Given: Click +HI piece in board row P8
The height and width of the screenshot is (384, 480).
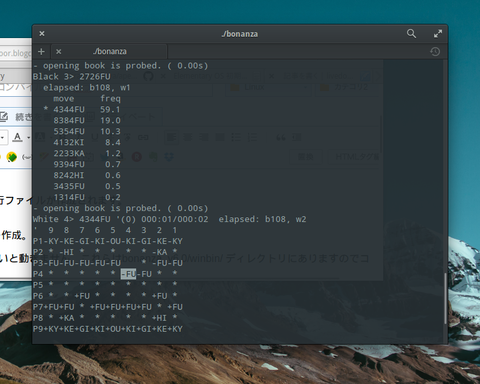Looking at the screenshot, I should tap(159, 318).
